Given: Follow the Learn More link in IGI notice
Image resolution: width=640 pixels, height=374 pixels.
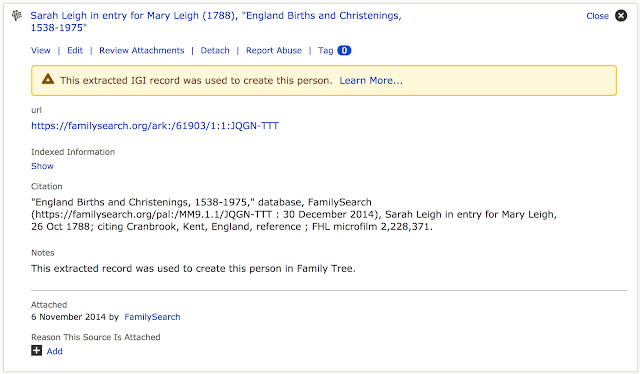Looking at the screenshot, I should coord(371,80).
